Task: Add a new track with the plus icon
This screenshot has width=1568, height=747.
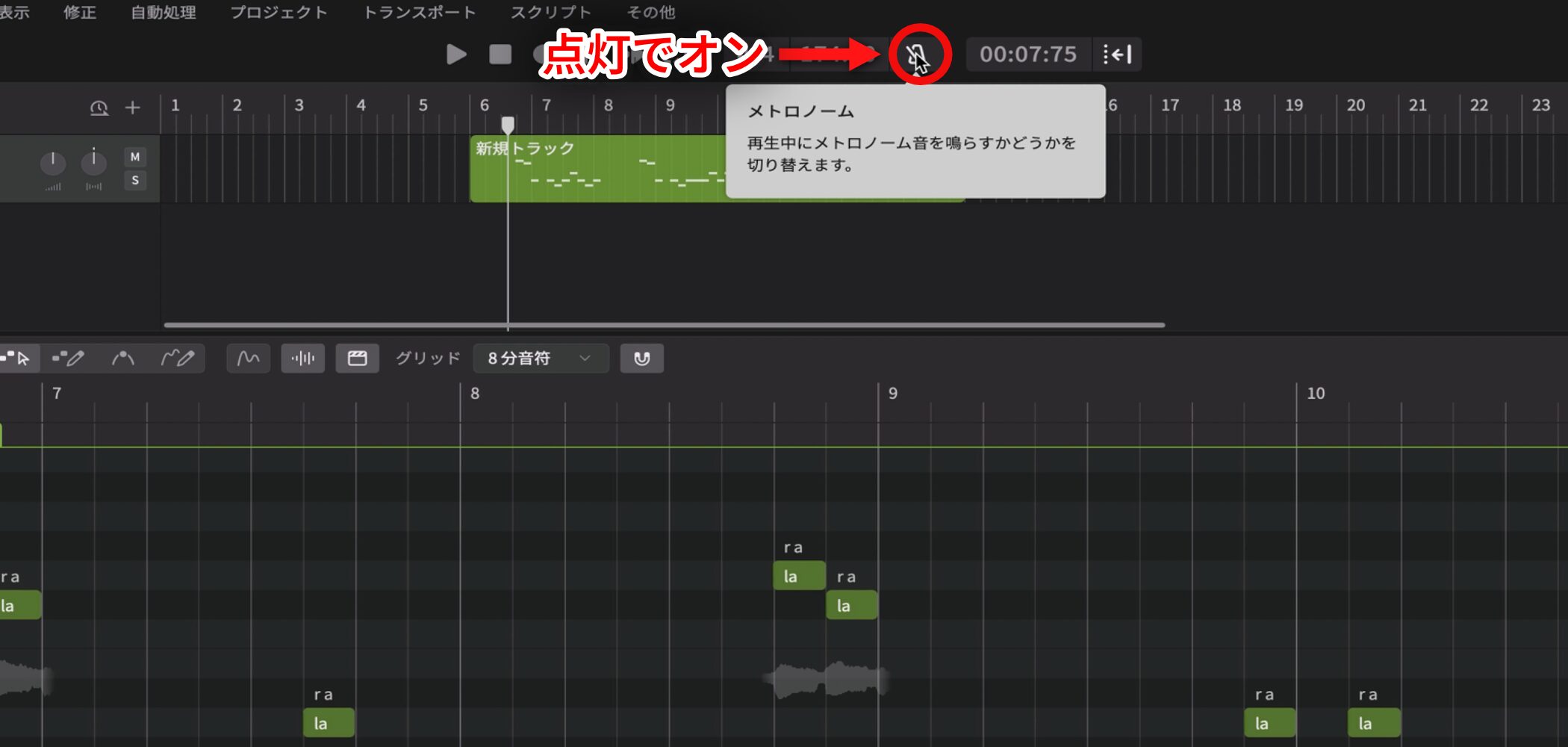Action: [x=132, y=108]
